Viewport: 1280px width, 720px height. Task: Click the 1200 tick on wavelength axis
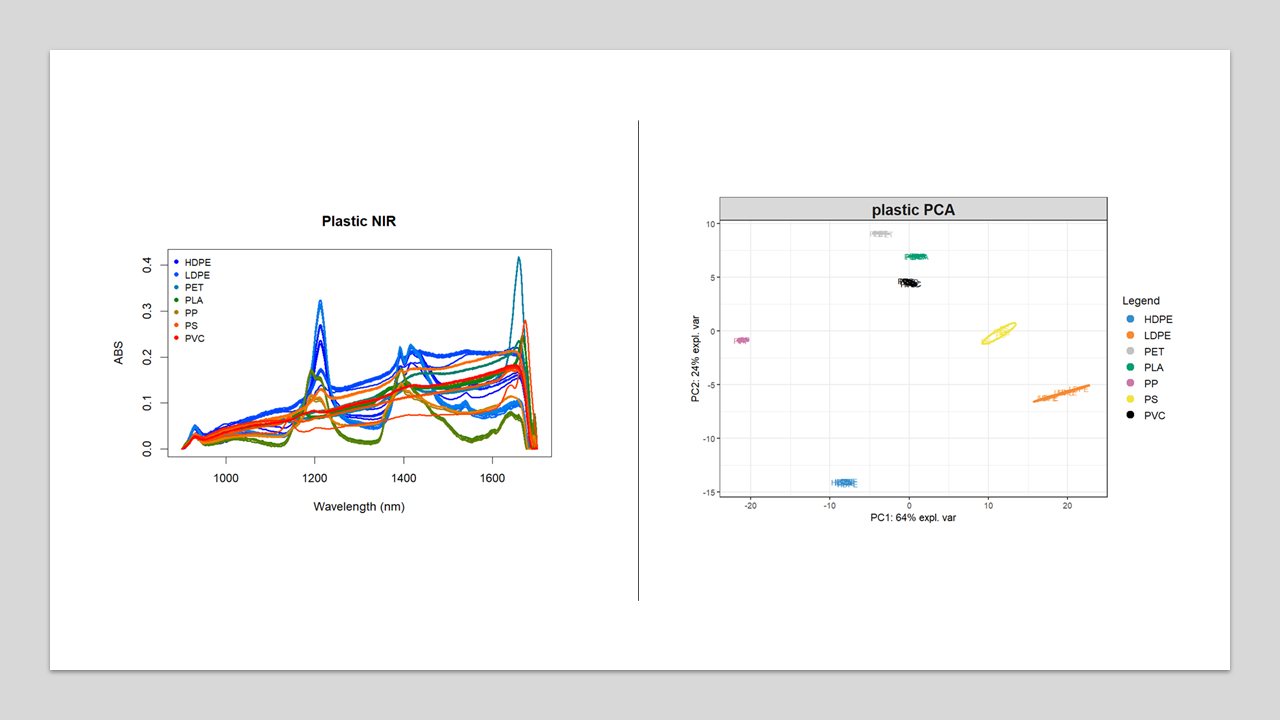point(315,479)
